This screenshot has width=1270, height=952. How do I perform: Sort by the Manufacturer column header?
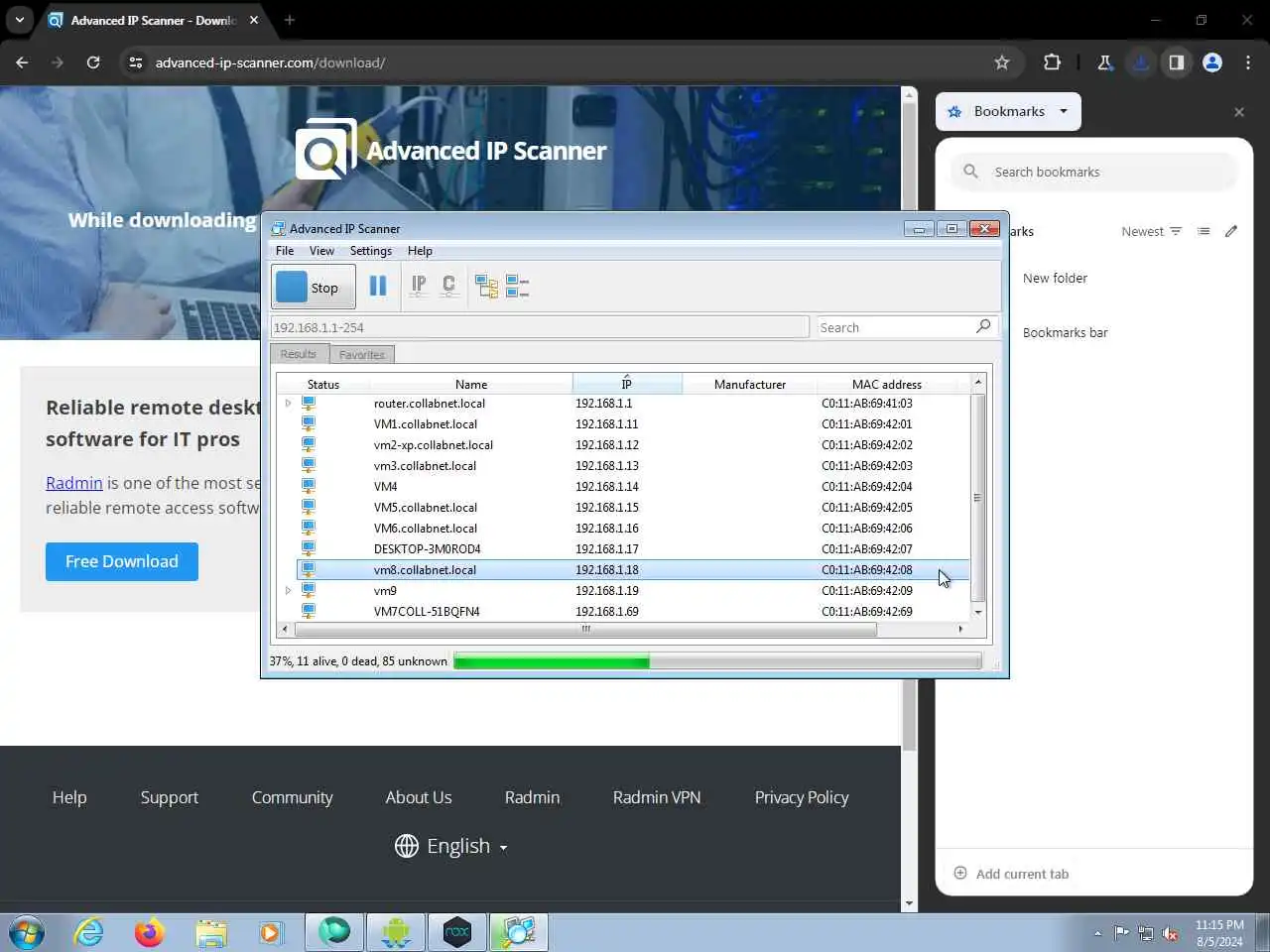click(750, 384)
